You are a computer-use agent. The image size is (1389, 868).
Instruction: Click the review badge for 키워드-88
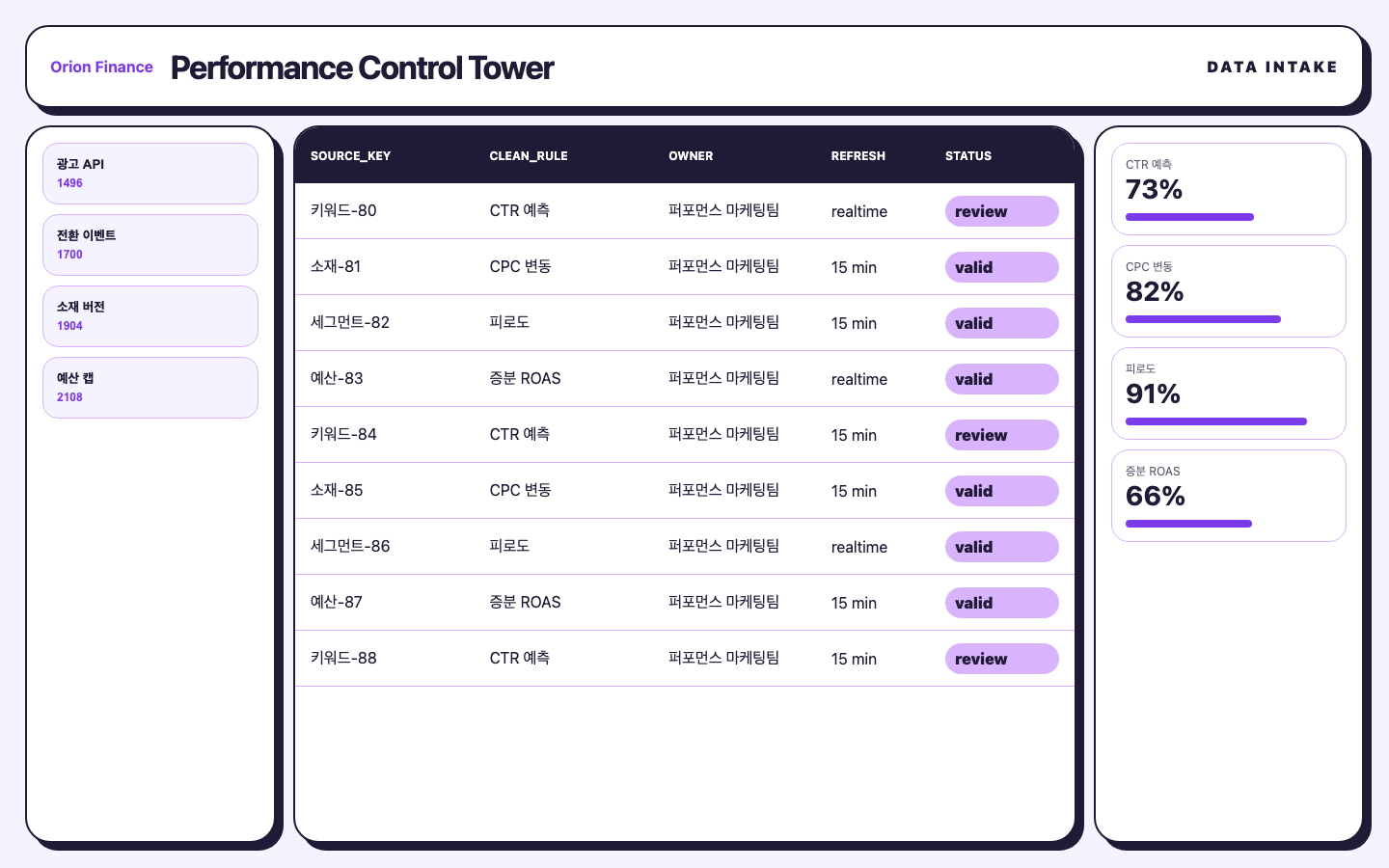[x=1001, y=659]
